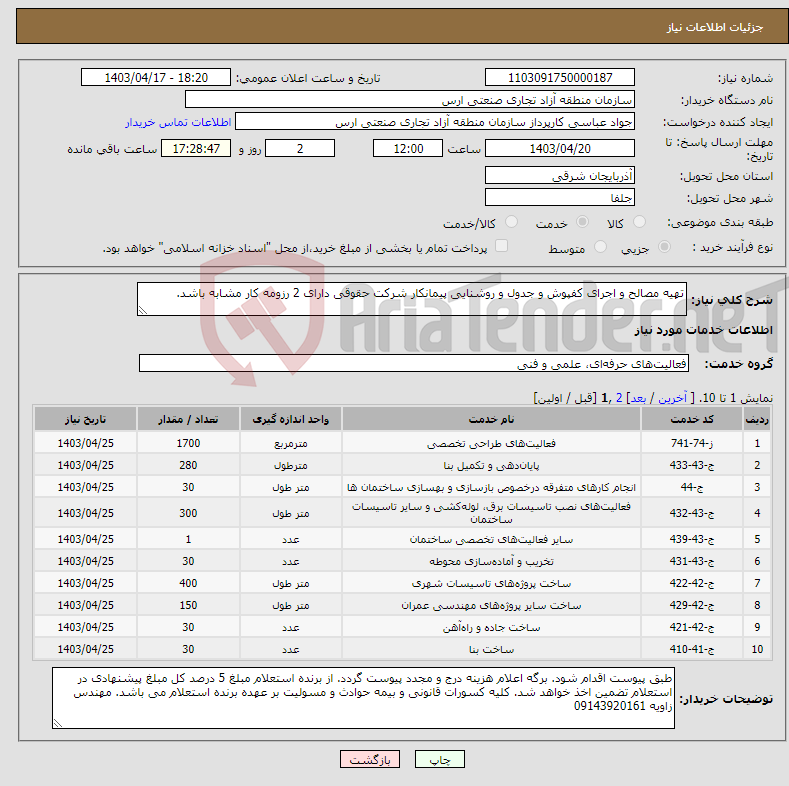
Task: Click the گروه خدمت field
Action: tap(414, 363)
